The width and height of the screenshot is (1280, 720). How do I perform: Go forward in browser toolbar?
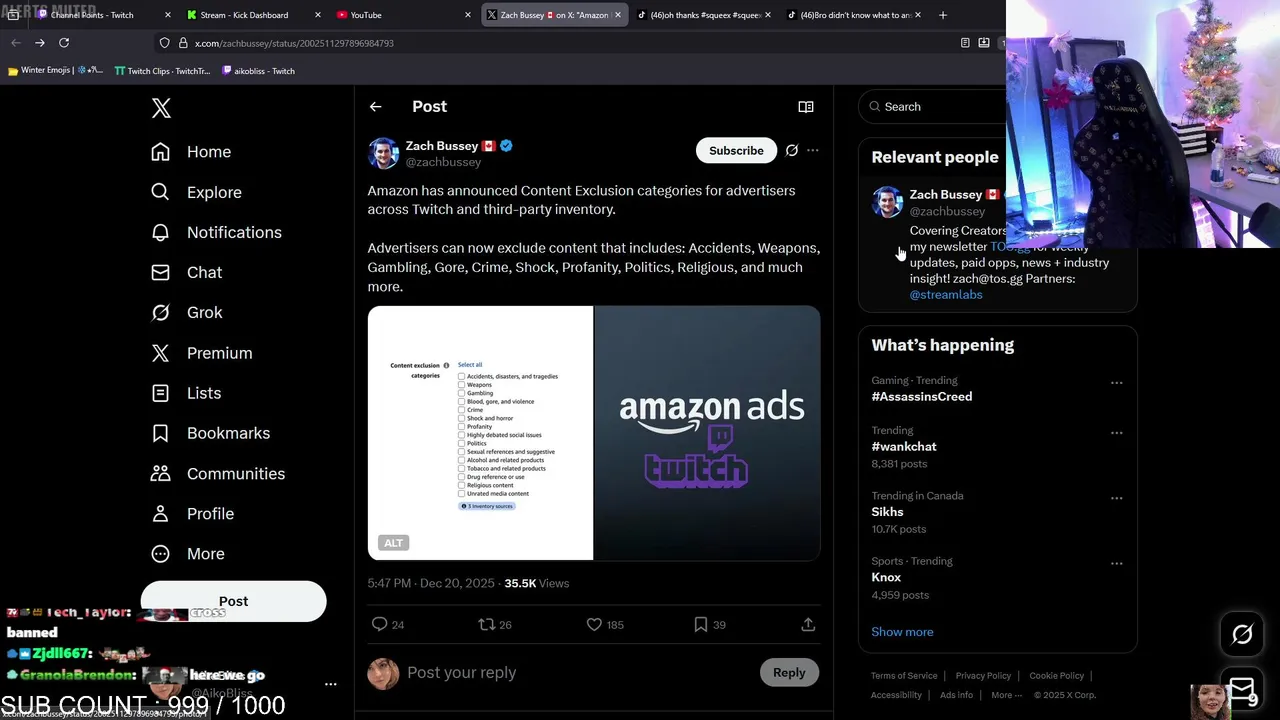[39, 43]
